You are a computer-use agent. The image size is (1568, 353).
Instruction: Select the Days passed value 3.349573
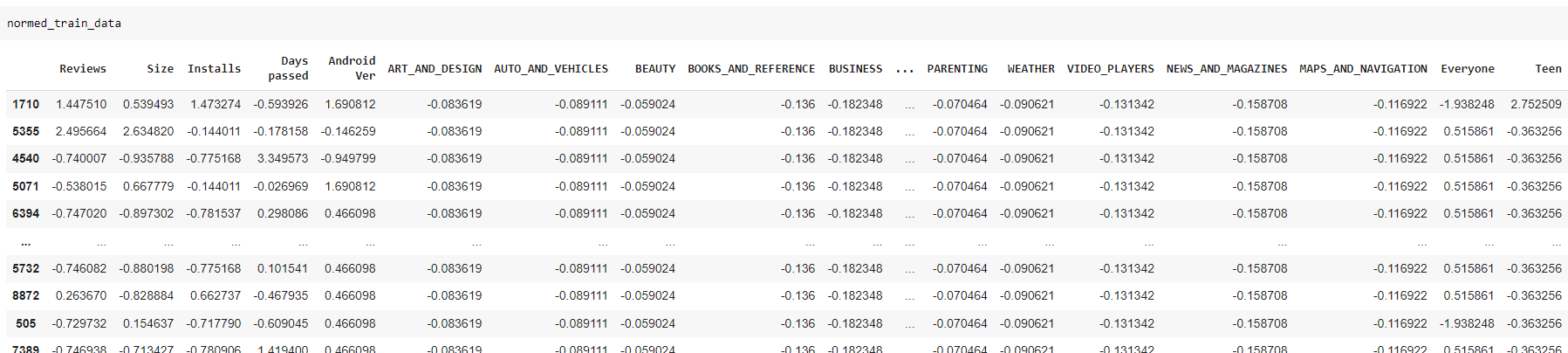(x=282, y=158)
